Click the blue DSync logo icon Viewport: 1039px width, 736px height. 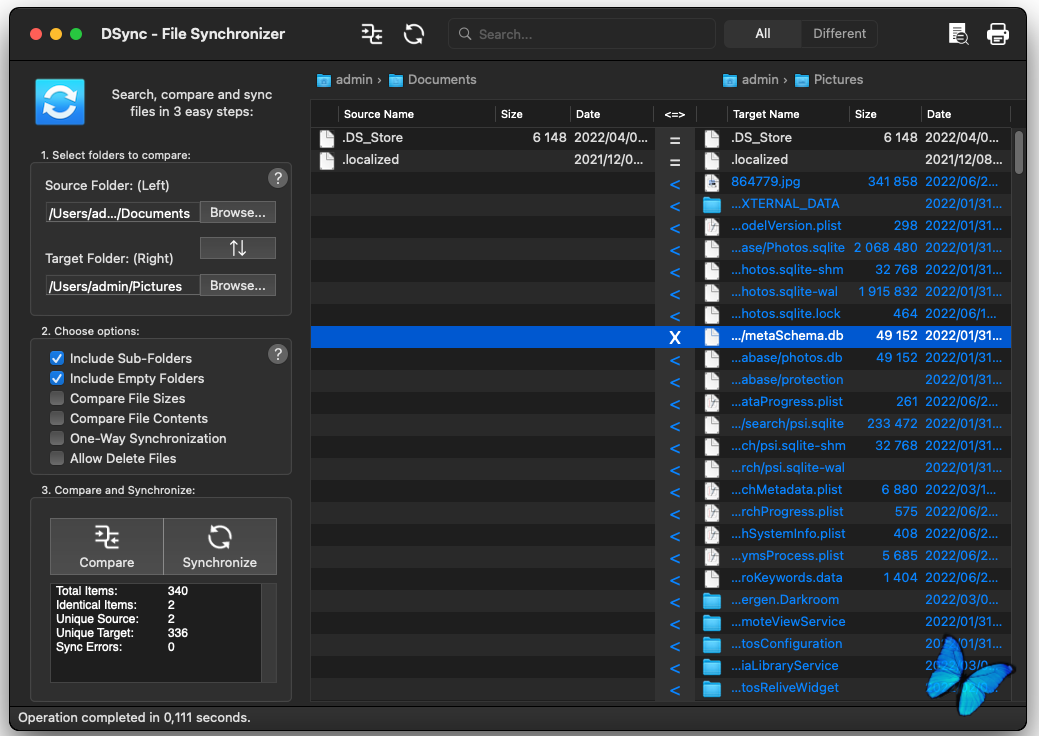(60, 102)
